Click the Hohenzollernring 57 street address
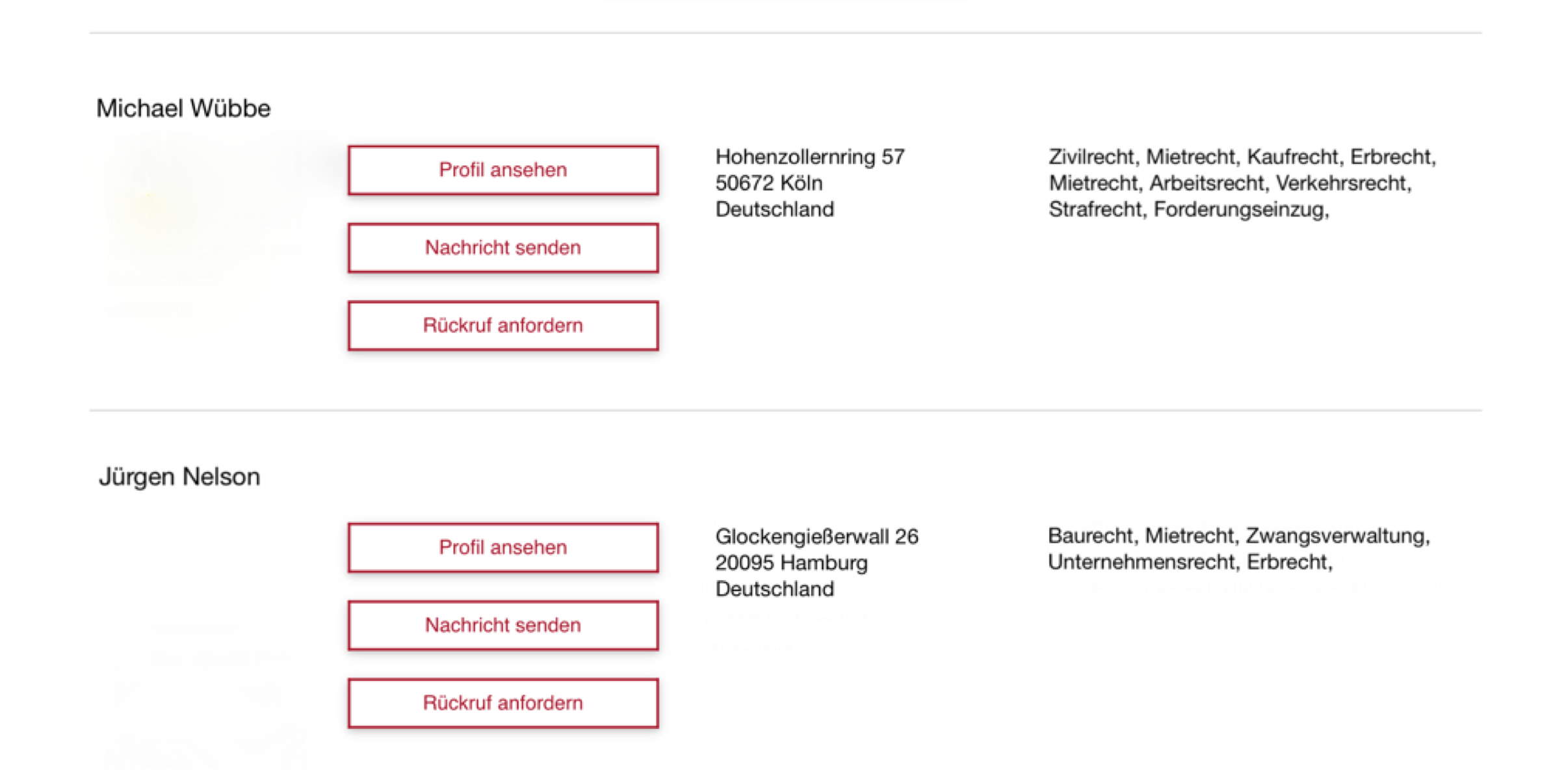Image resolution: width=1568 pixels, height=783 pixels. [x=809, y=157]
